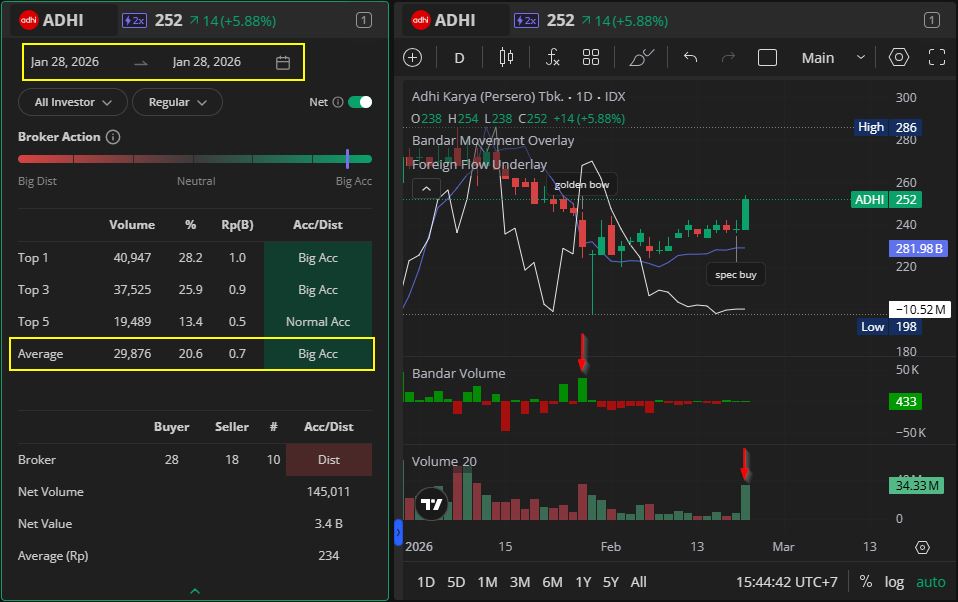Collapse the broker summary panel chevron
Image resolution: width=958 pixels, height=602 pixels.
tap(195, 591)
